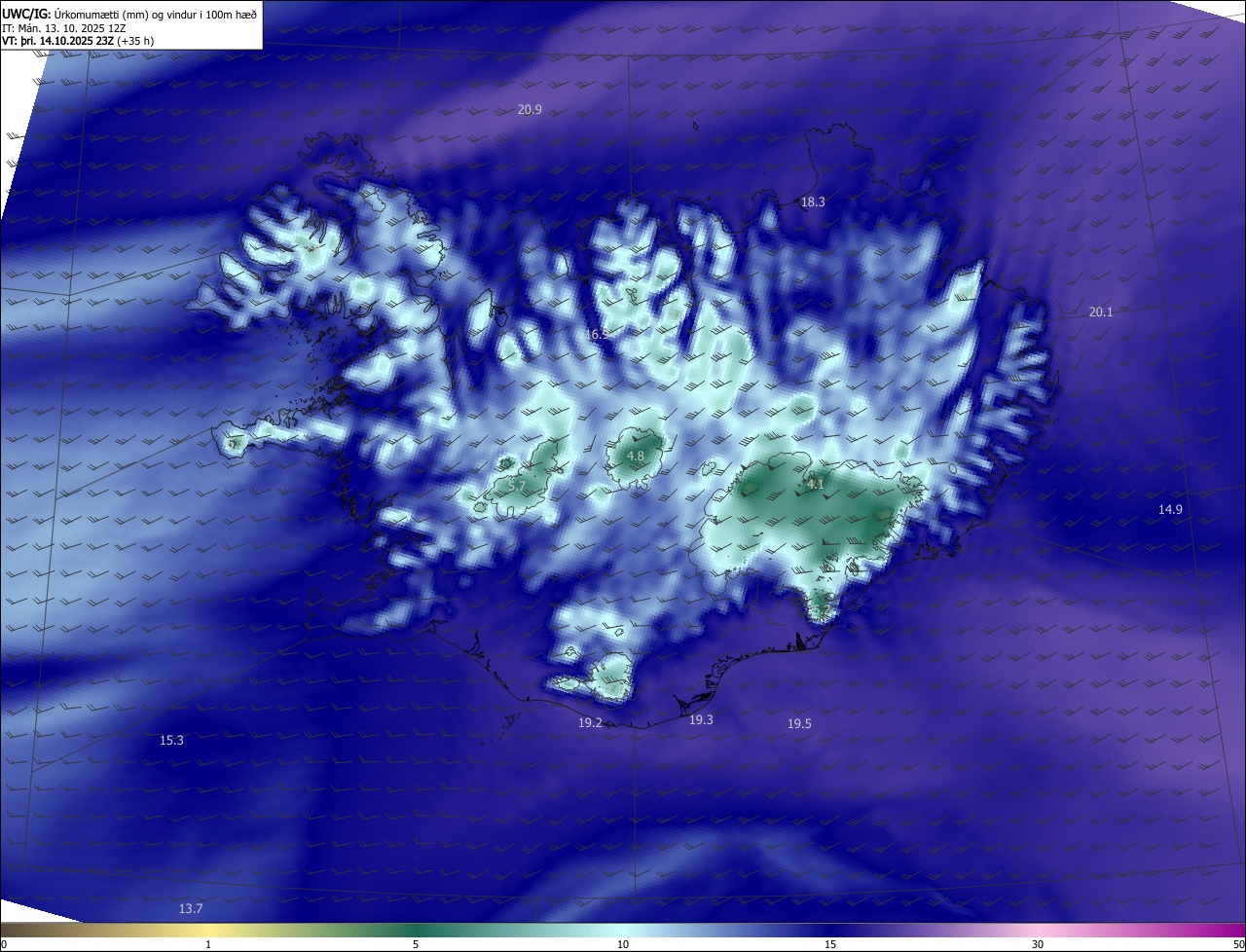
Task: Click the 5 label on the colour scale
Action: point(416,944)
